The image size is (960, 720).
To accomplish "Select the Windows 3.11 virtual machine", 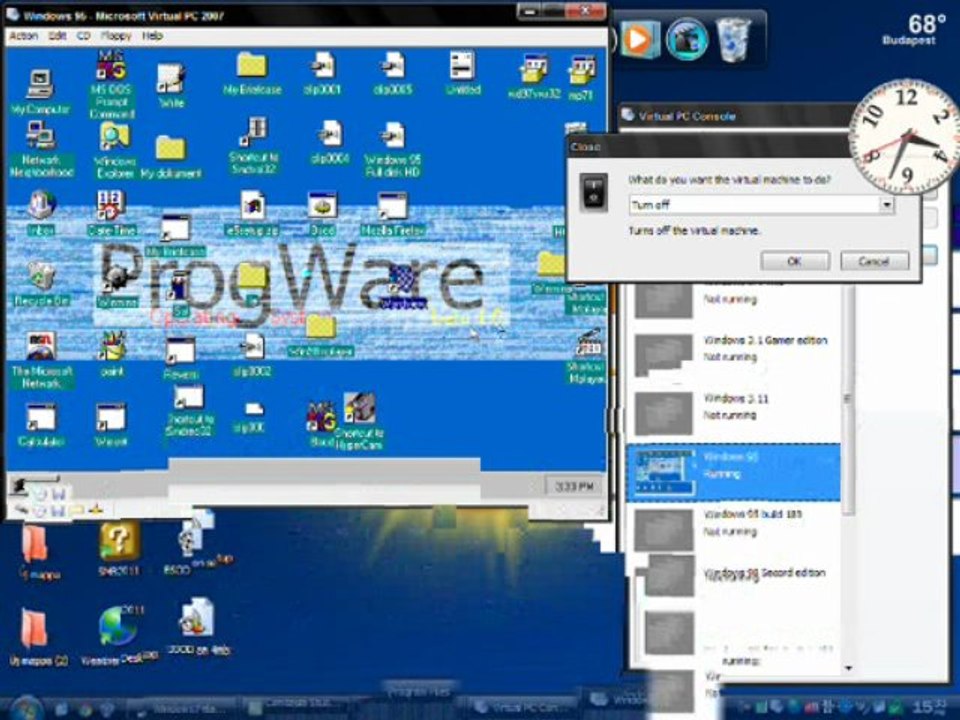I will [735, 412].
